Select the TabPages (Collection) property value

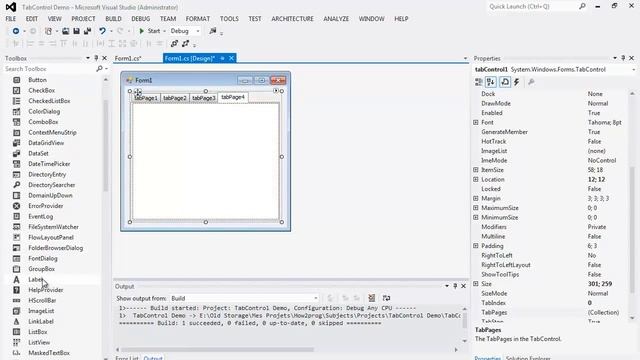click(x=603, y=312)
